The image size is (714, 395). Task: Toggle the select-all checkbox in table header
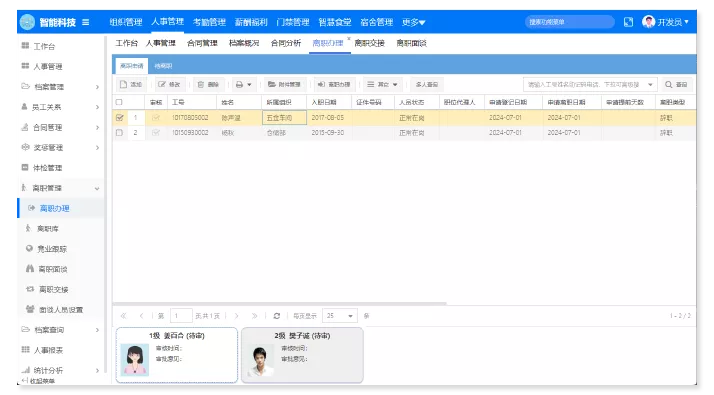[119, 102]
